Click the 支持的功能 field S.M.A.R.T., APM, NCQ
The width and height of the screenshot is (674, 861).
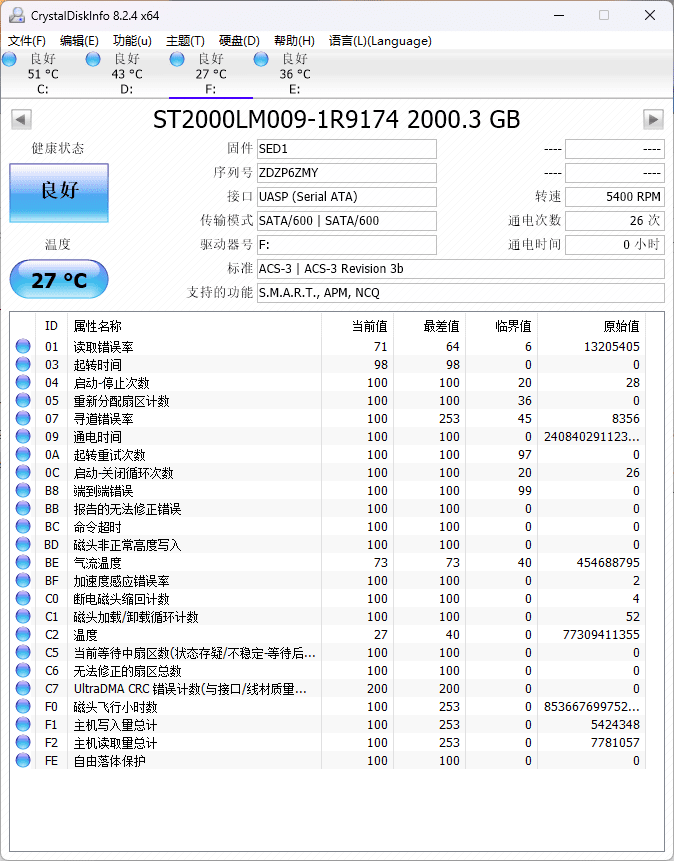point(461,293)
